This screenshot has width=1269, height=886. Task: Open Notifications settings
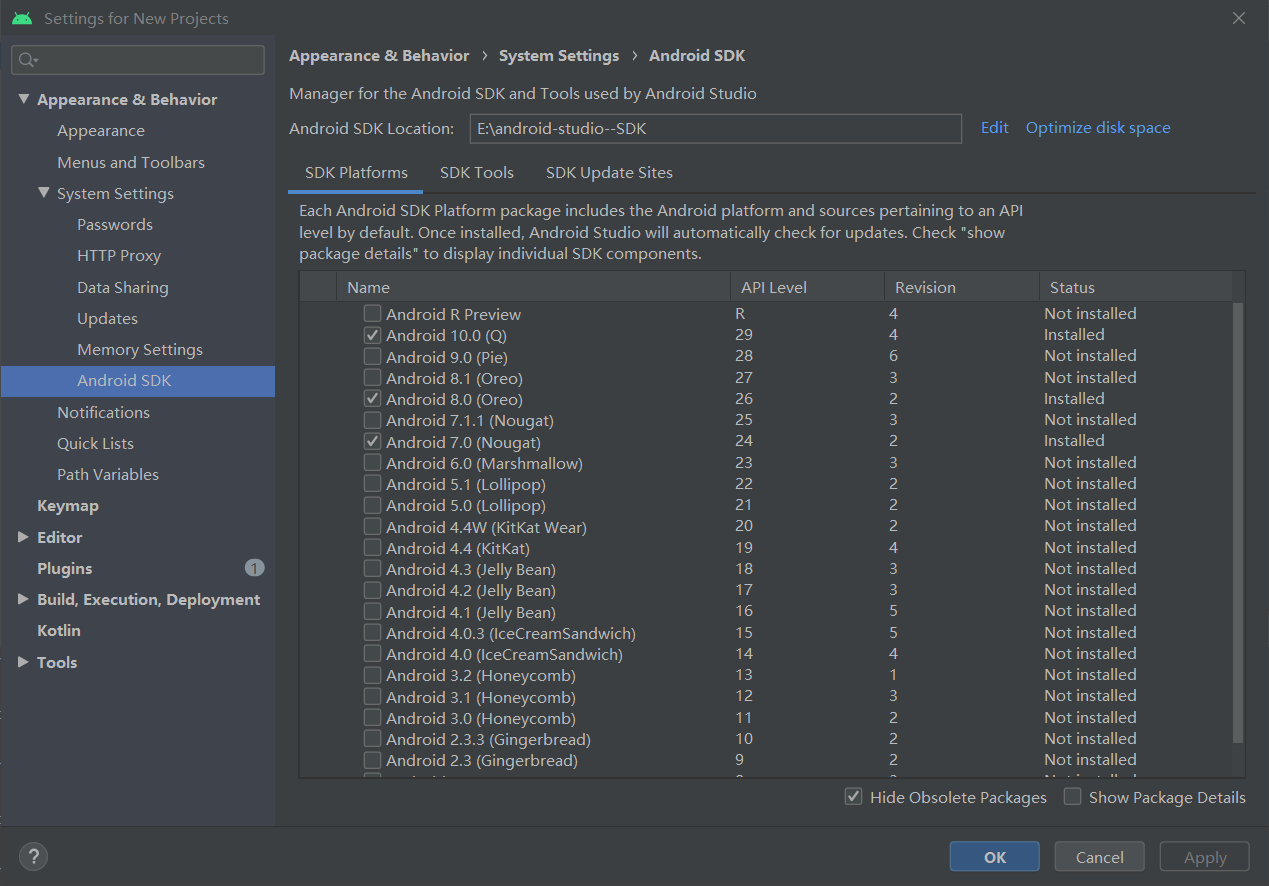click(103, 412)
